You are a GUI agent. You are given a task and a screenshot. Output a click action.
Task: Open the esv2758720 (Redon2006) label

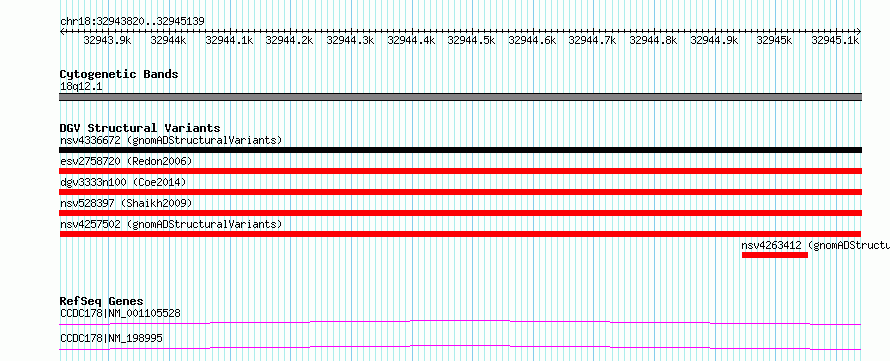pos(126,161)
